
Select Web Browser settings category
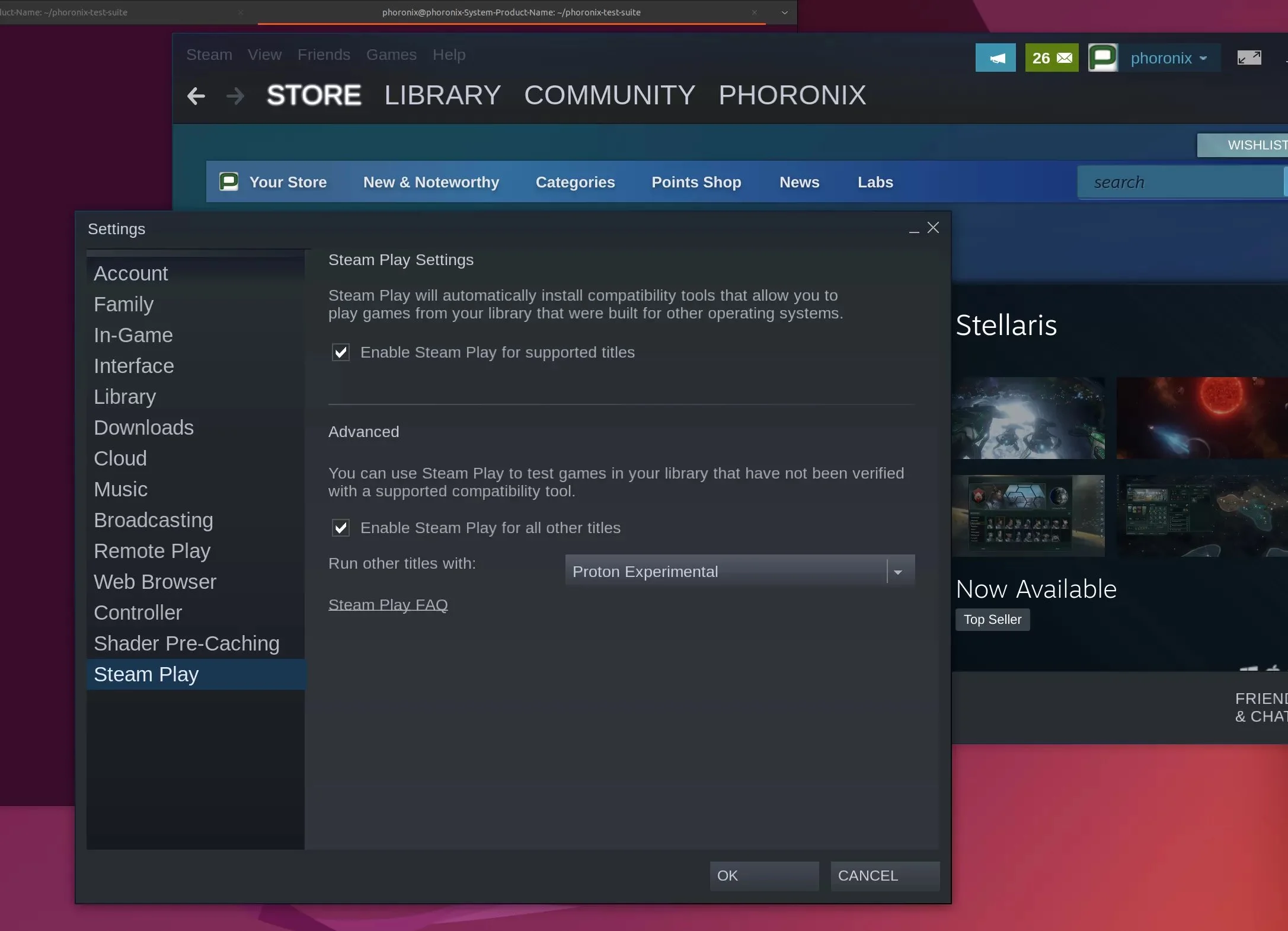click(x=196, y=582)
